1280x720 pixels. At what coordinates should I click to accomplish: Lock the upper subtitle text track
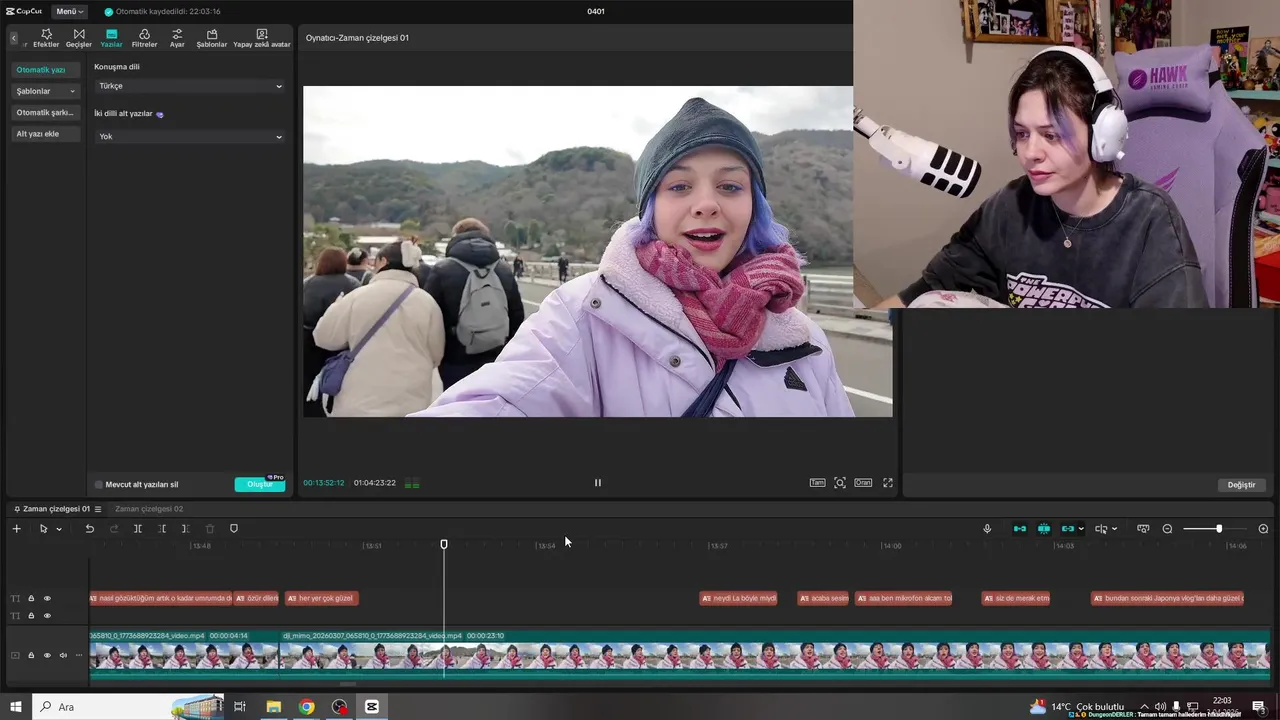(x=31, y=598)
